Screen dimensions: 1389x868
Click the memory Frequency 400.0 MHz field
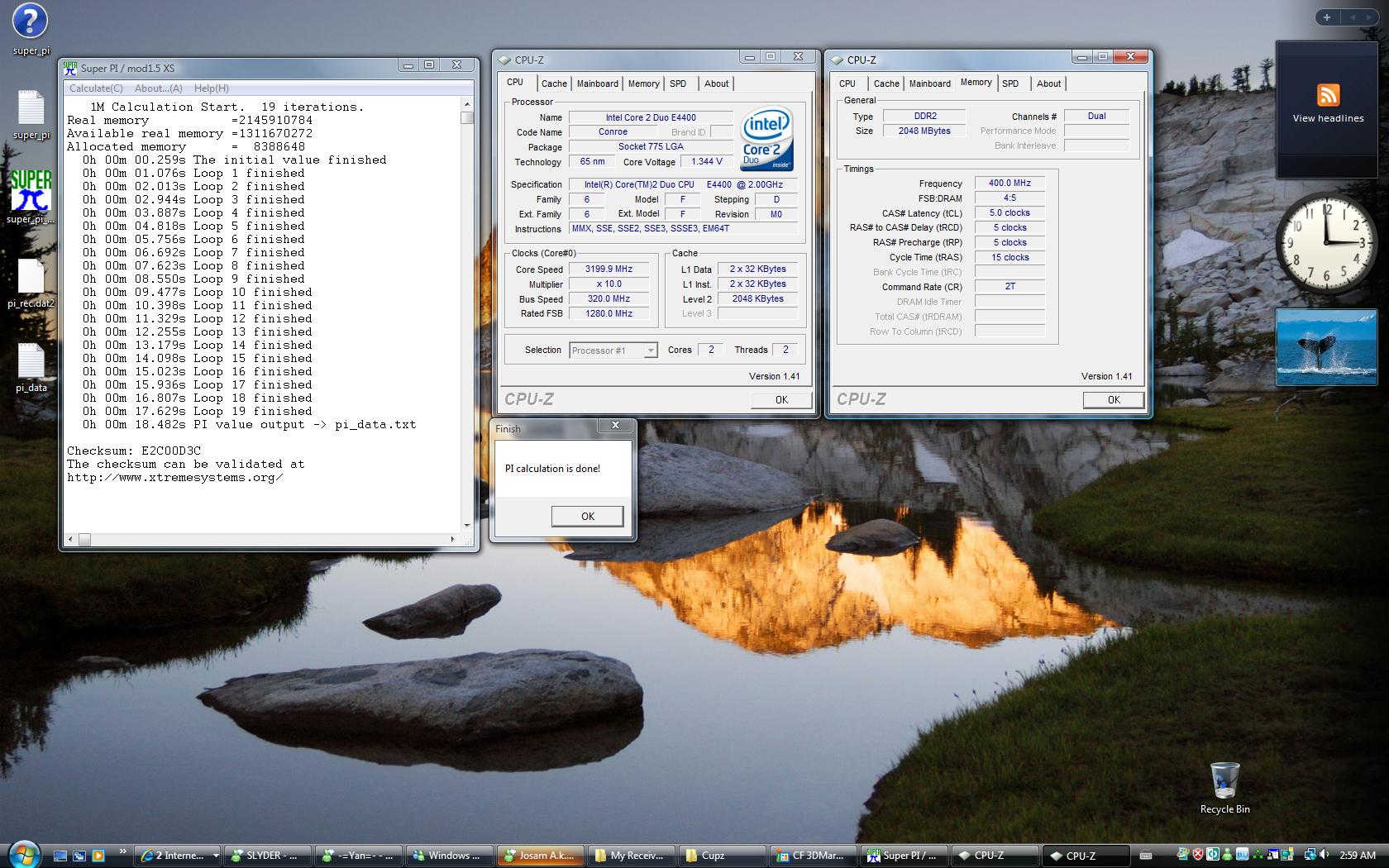(x=1010, y=183)
